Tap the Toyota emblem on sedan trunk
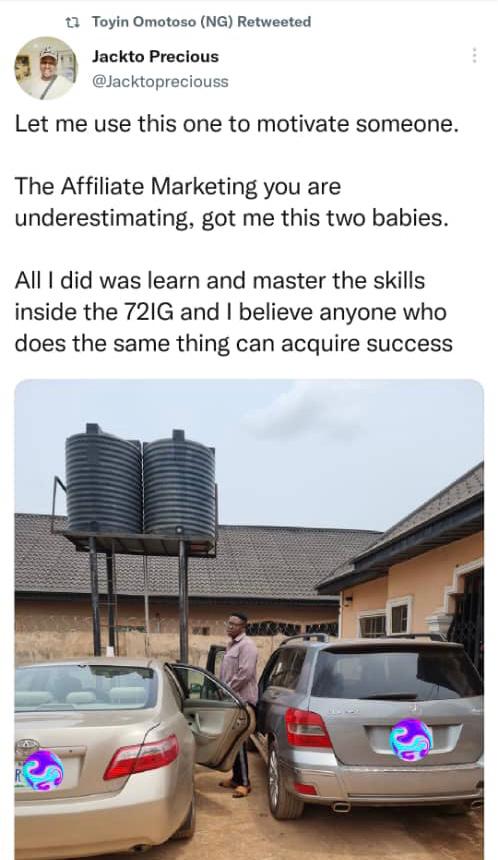The height and width of the screenshot is (860, 498). [26, 748]
